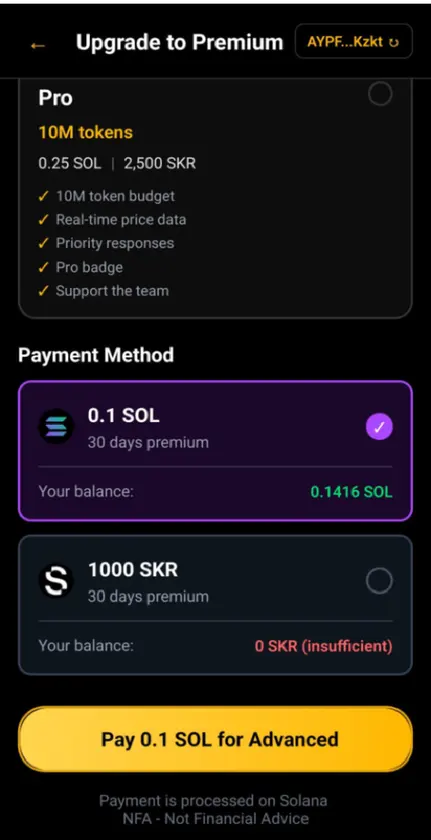Viewport: 431px width, 840px height.
Task: Click Pay 0.1 SOL for Advanced
Action: click(x=215, y=739)
